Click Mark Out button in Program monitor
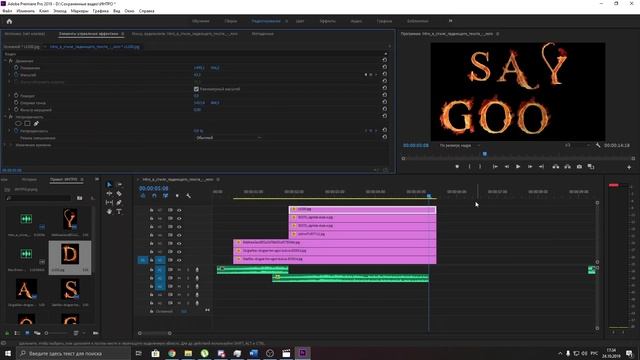The width and height of the screenshot is (640, 360). tap(480, 167)
